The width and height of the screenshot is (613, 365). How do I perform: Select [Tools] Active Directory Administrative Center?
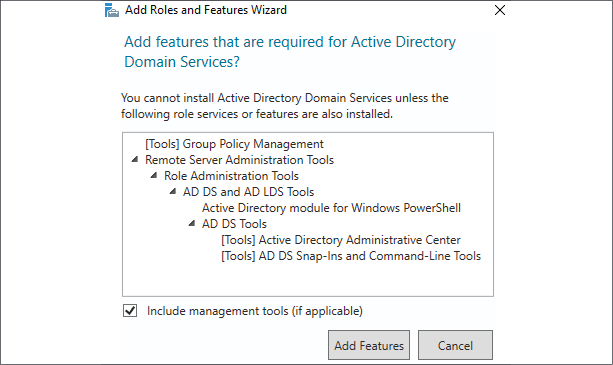click(x=341, y=240)
